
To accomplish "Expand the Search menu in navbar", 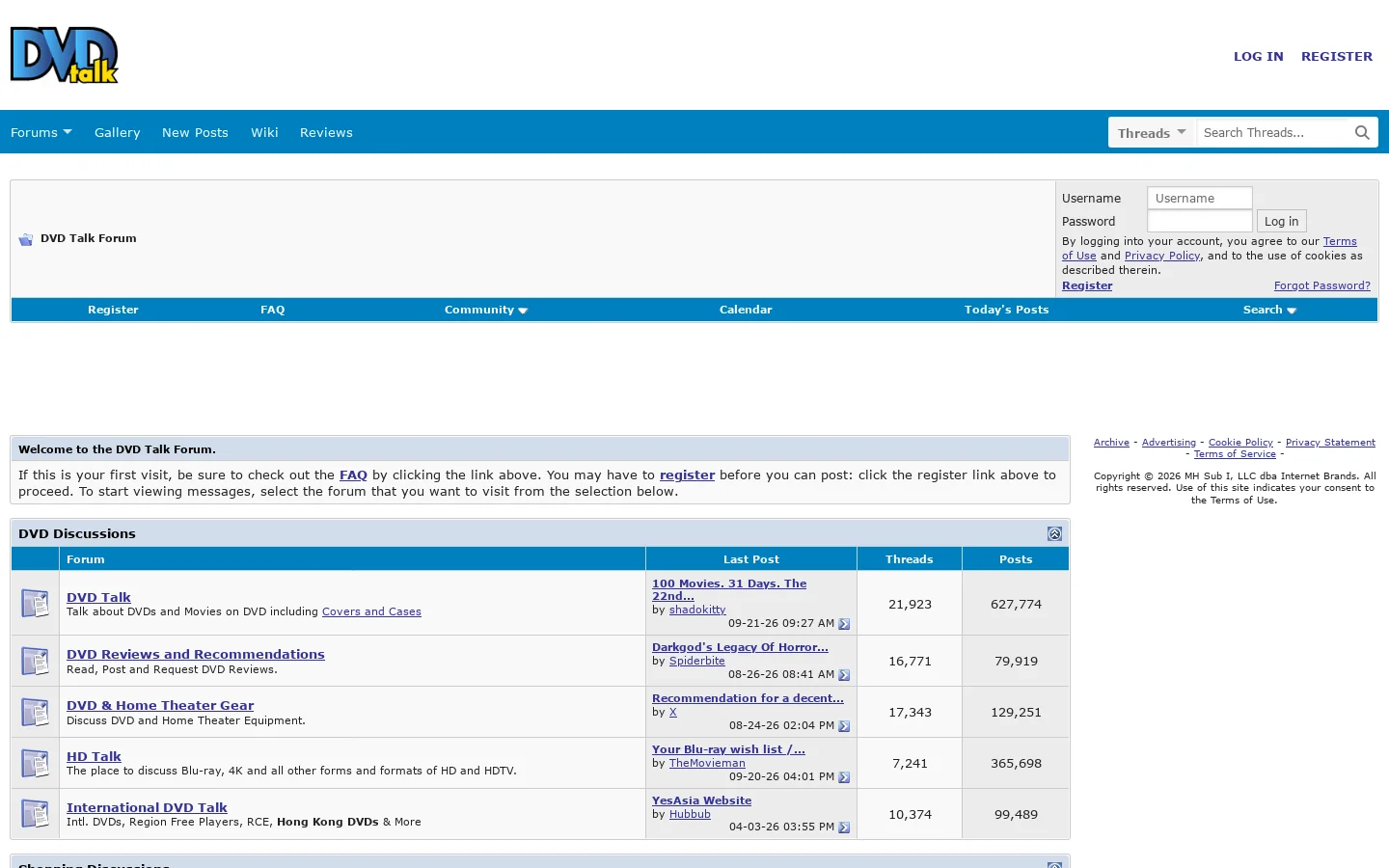I will [x=1269, y=310].
